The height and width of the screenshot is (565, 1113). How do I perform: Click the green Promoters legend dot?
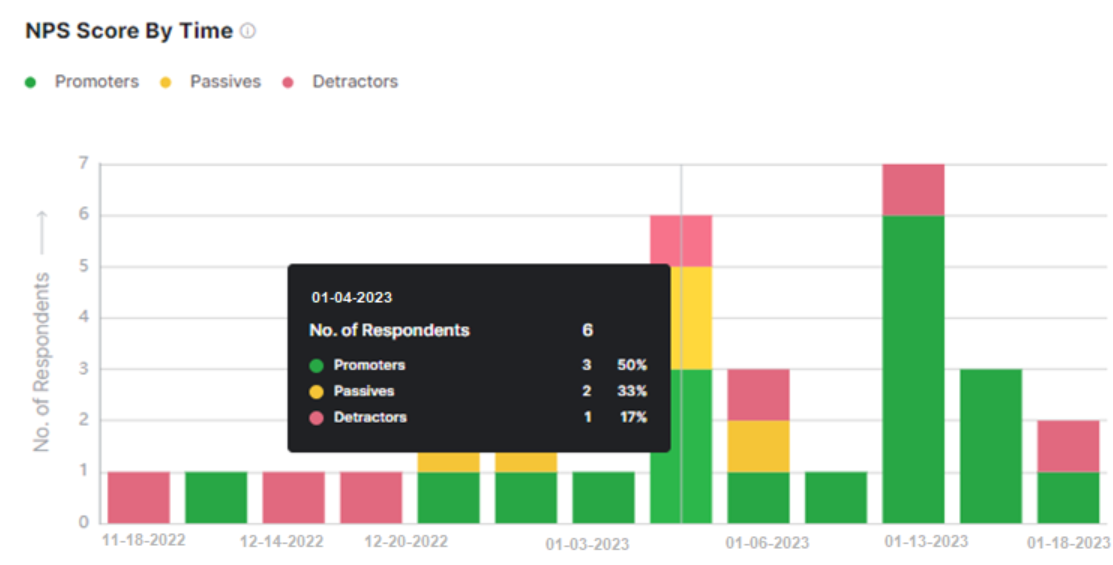[x=31, y=83]
